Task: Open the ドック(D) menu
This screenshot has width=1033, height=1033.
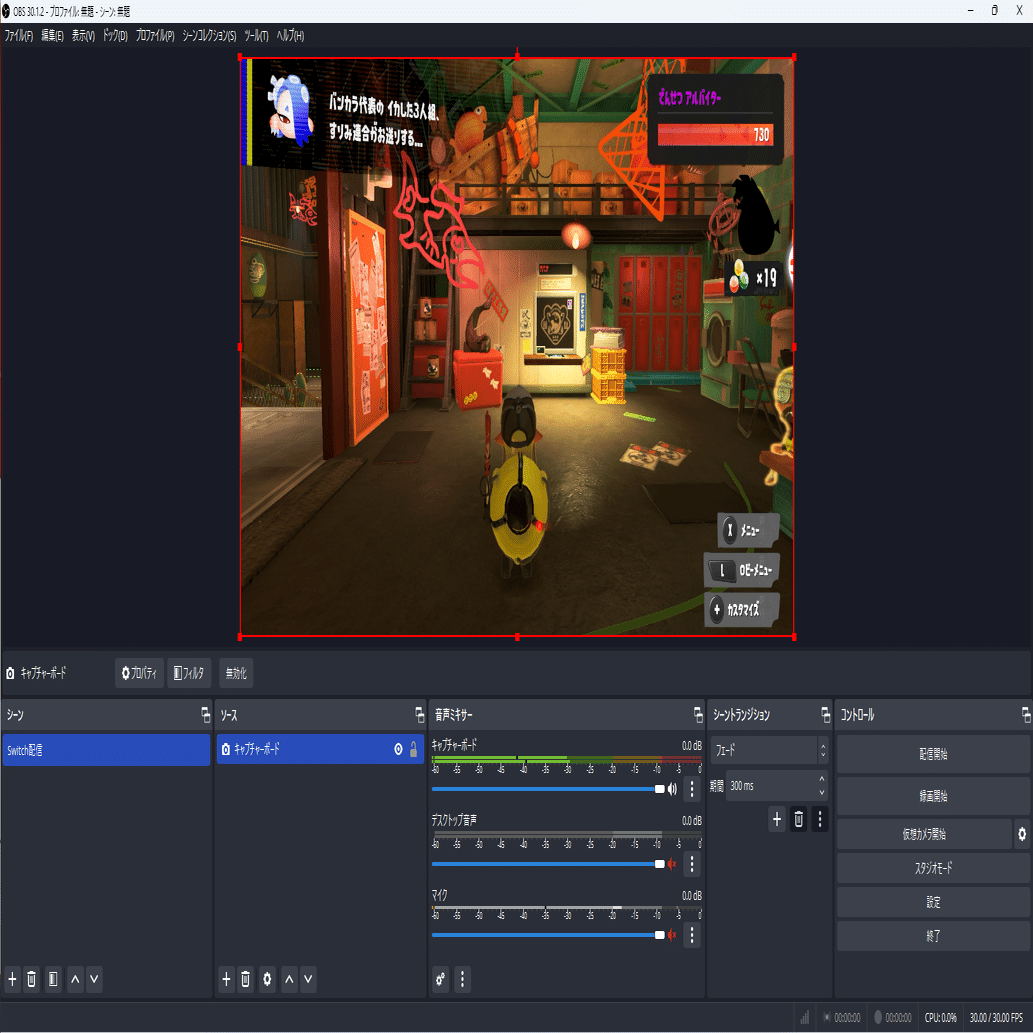Action: pos(115,36)
